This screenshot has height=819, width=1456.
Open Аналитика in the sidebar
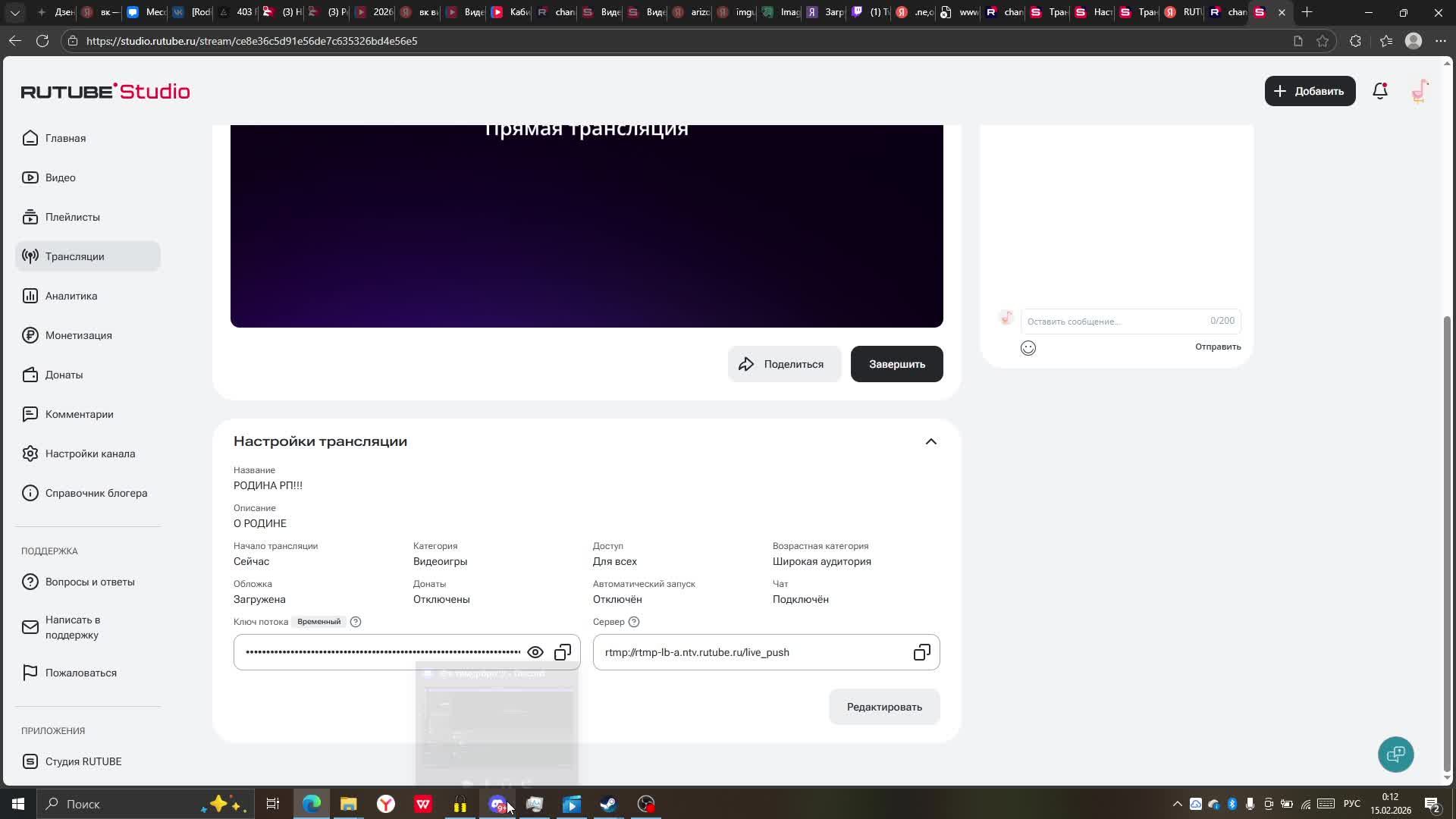click(71, 296)
